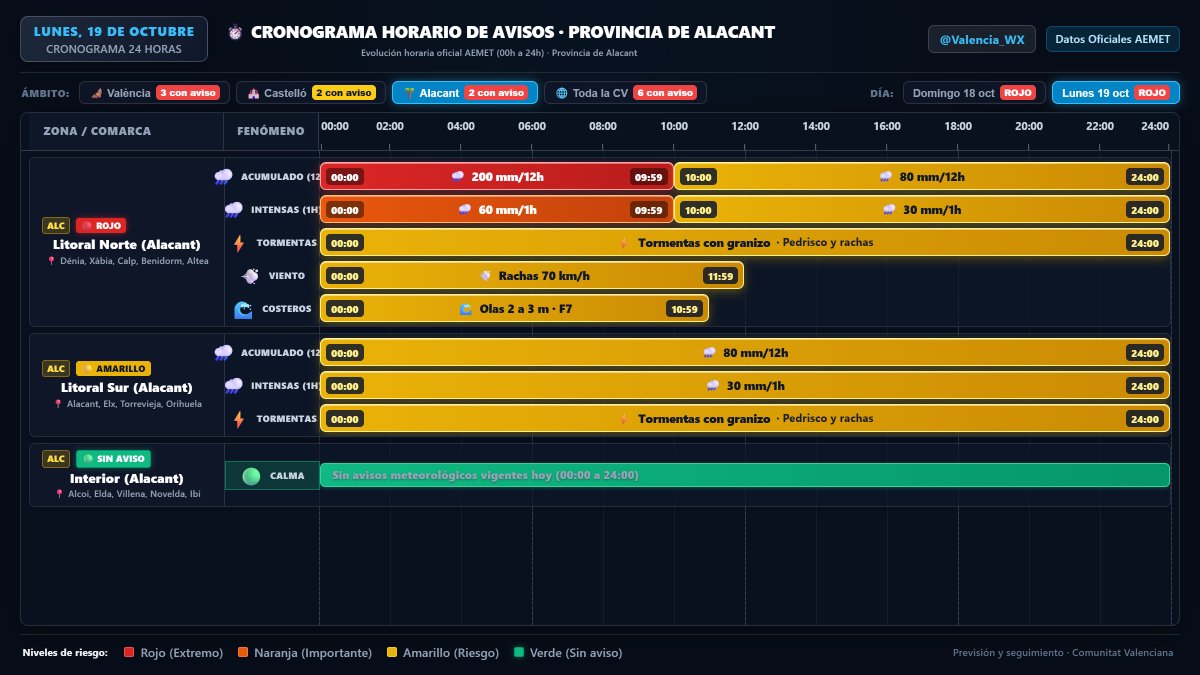Click the lightning icon beside Litoral Norte TORMENTAS
The image size is (1200, 675).
(x=238, y=243)
